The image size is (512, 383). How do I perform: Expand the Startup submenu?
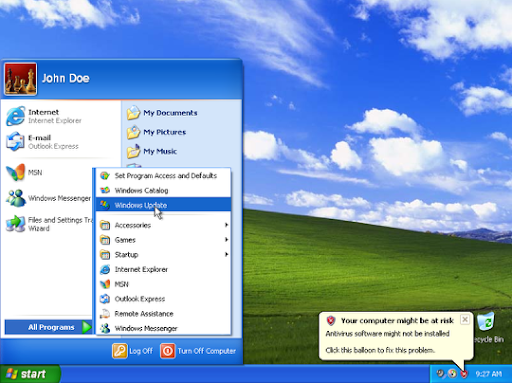163,255
